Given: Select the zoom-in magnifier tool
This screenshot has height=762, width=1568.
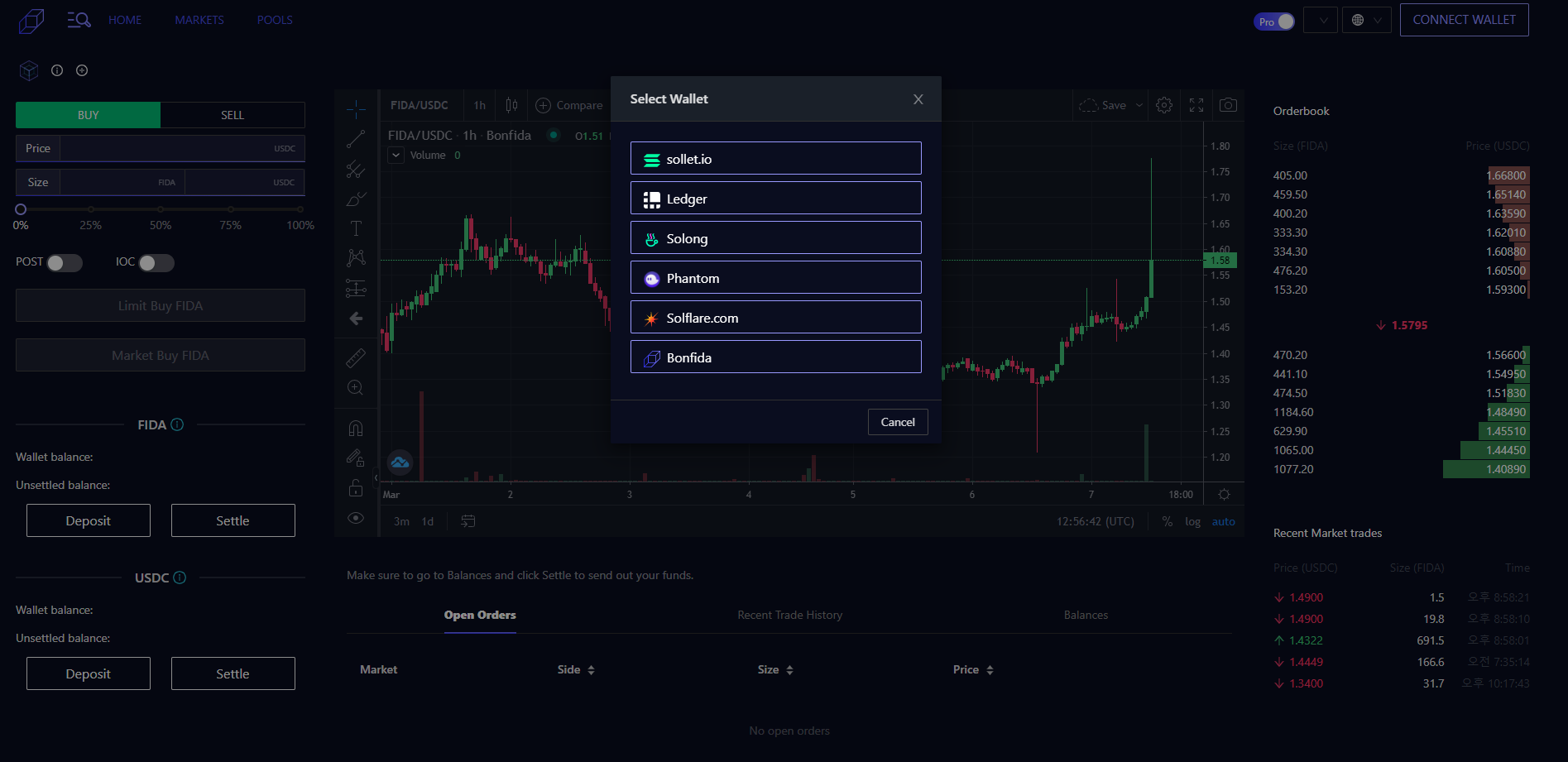Looking at the screenshot, I should [x=356, y=387].
